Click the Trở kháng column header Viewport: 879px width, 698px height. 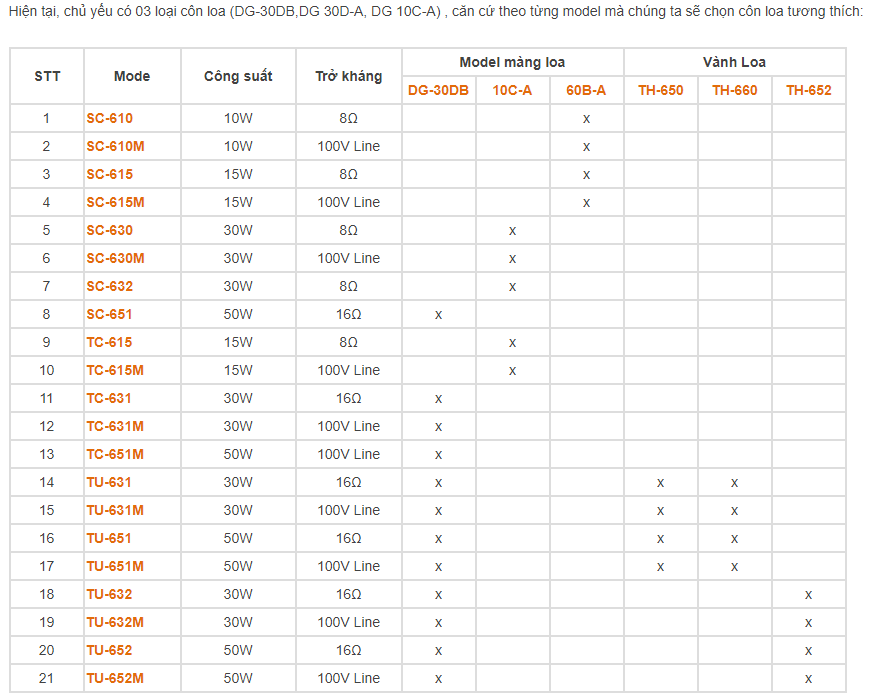349,76
